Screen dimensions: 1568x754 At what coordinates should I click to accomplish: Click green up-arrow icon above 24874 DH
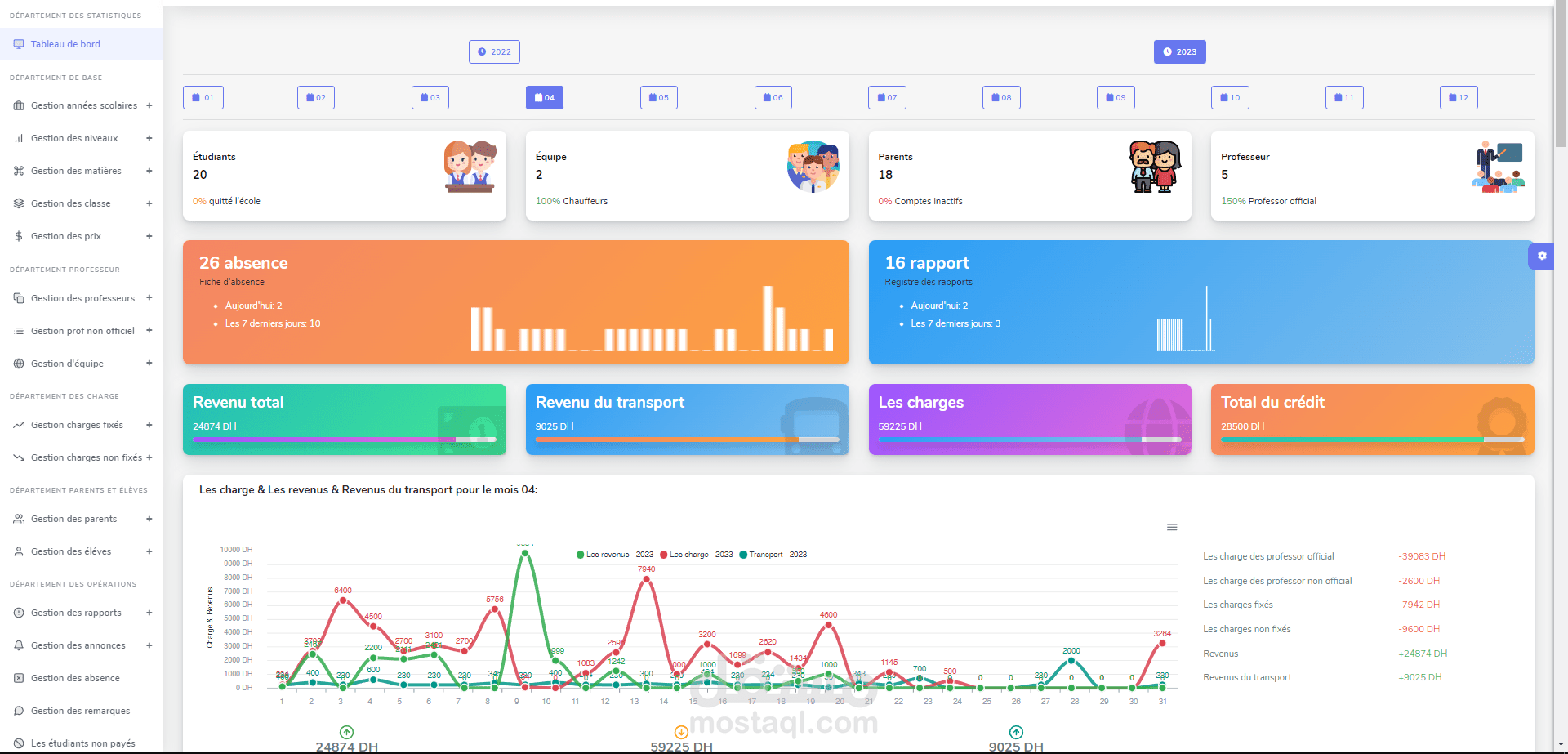point(346,732)
